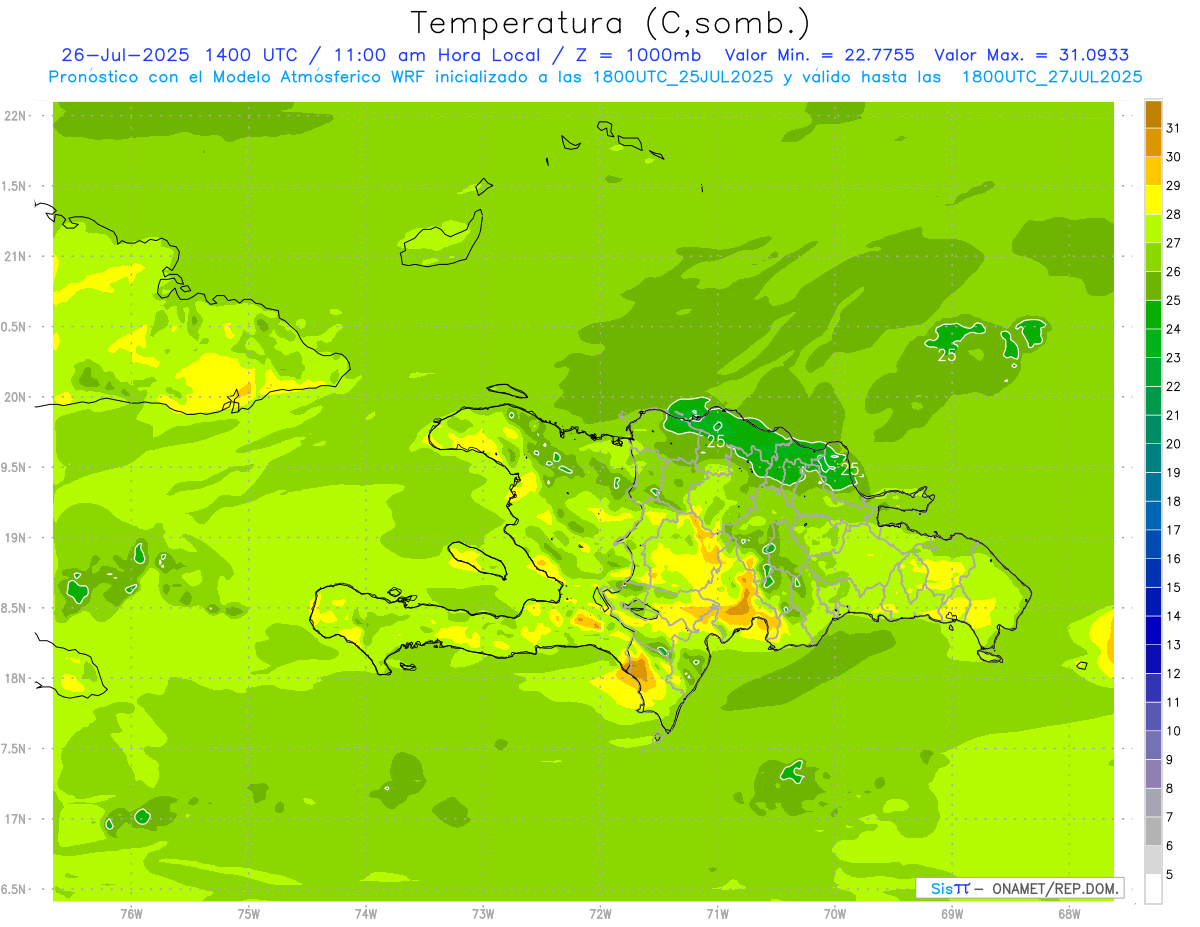The width and height of the screenshot is (1200, 927).
Task: Click legend value "24"
Action: point(1174,329)
